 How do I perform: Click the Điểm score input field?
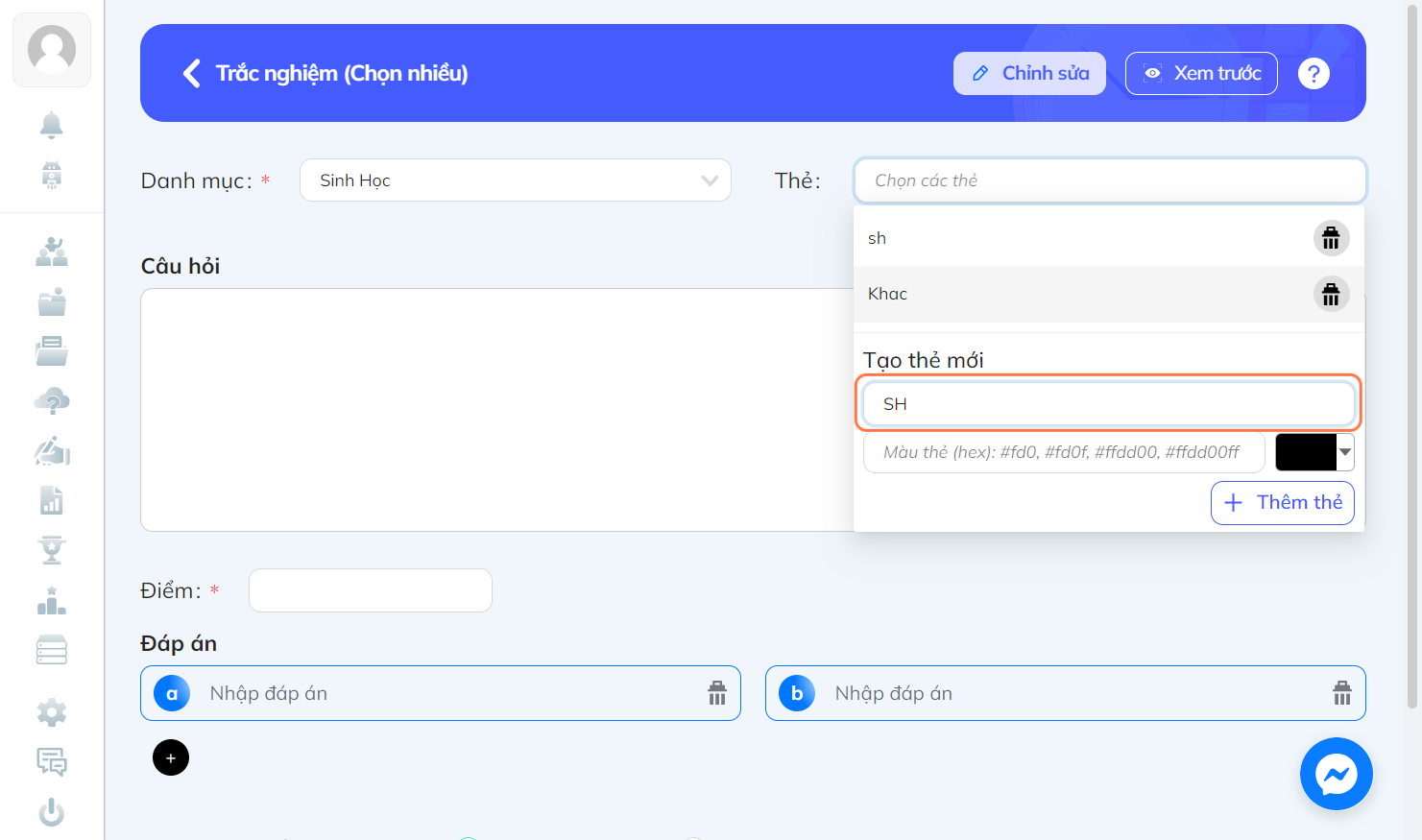pos(371,590)
